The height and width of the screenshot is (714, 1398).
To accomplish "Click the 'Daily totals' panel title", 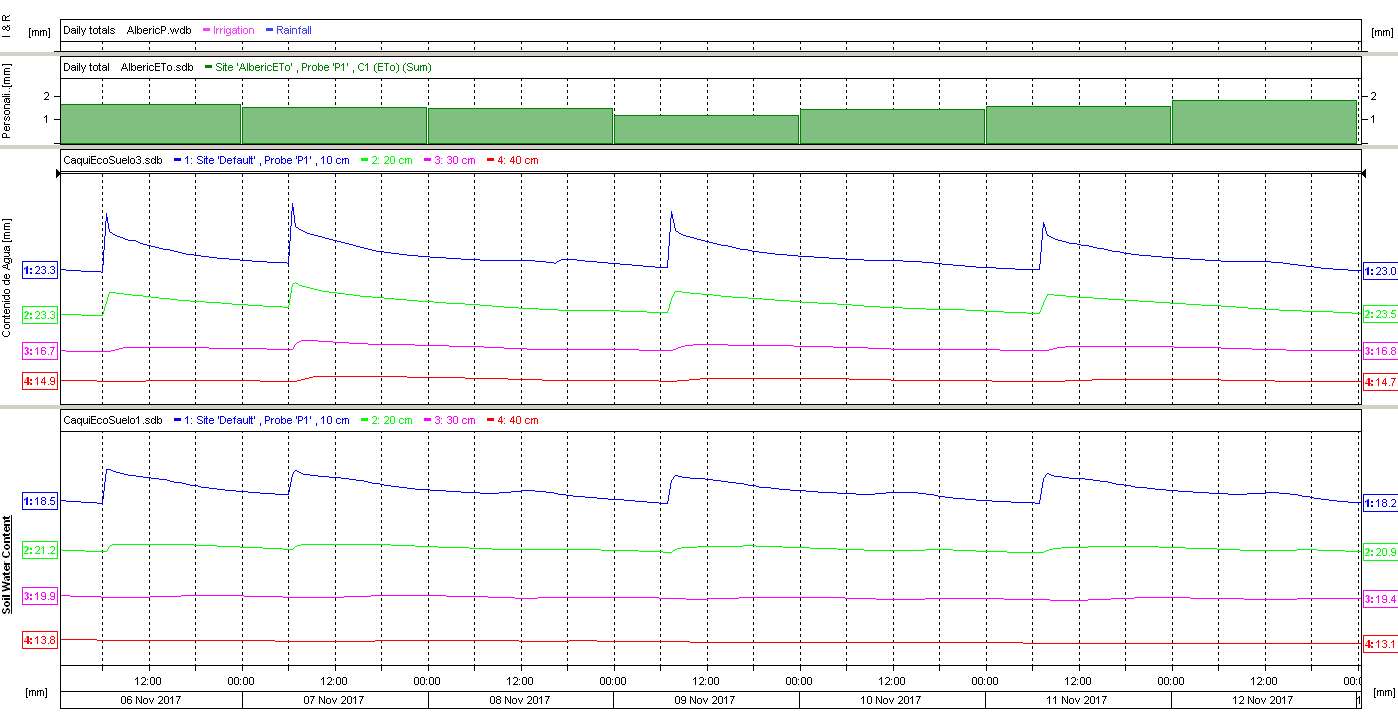I will (89, 30).
